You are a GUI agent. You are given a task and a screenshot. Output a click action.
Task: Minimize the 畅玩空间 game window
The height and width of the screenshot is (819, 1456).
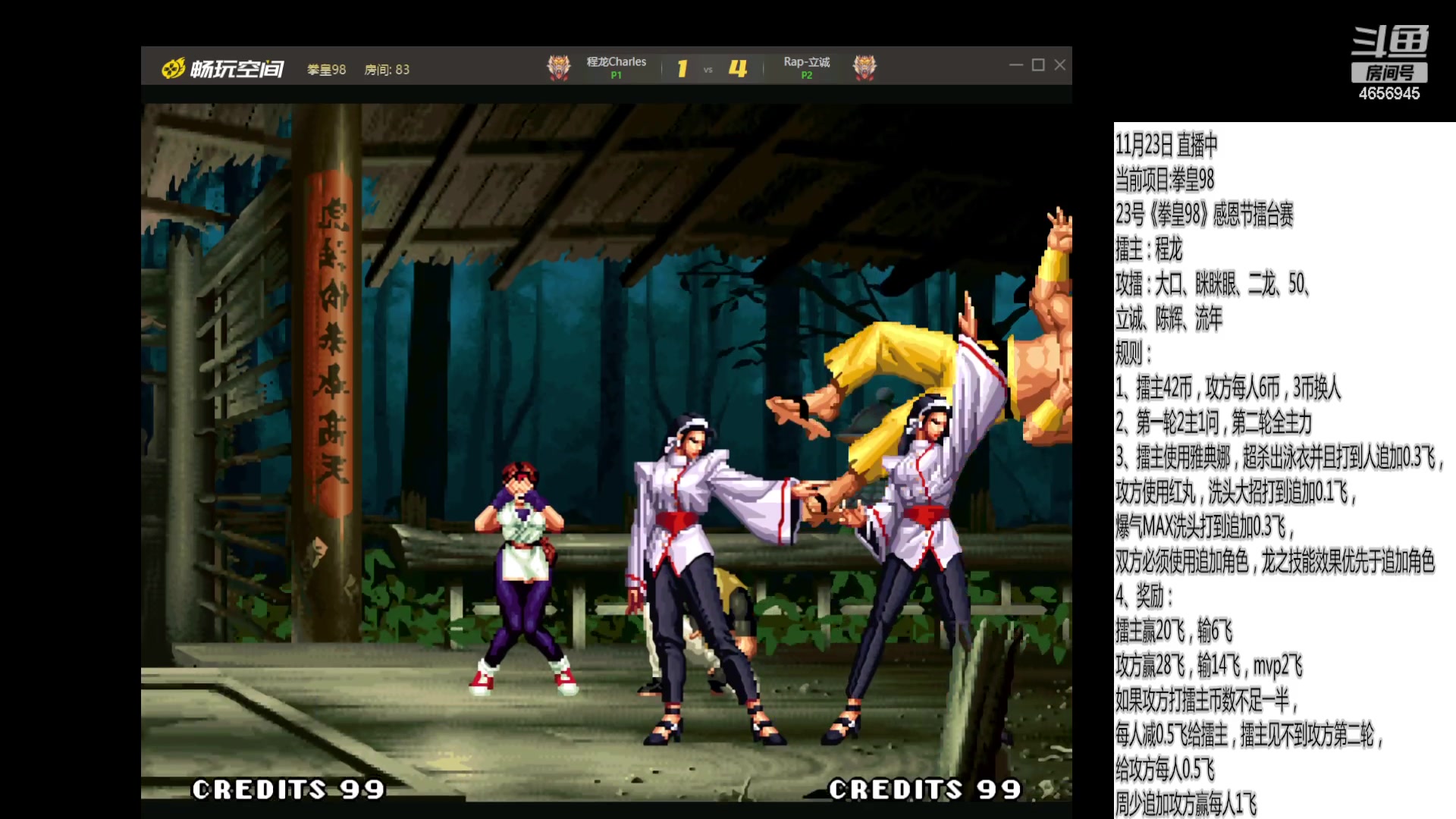tap(1016, 65)
